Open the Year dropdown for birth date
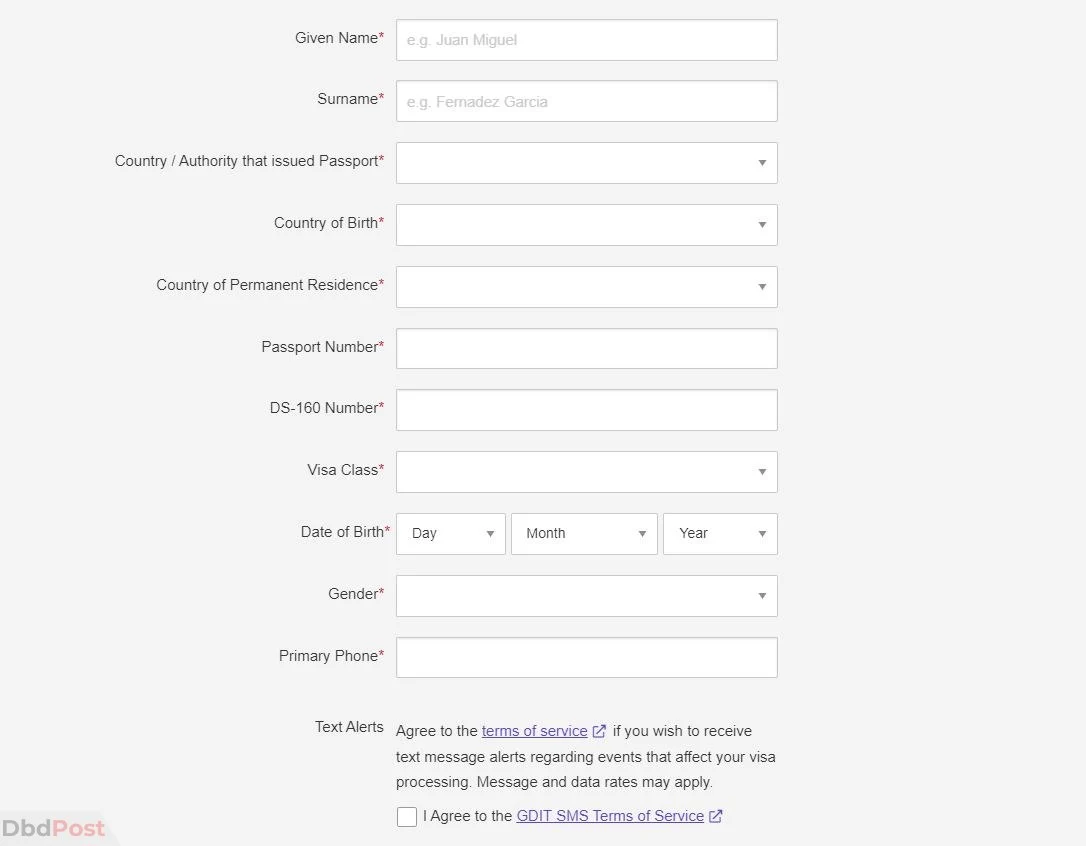 pyautogui.click(x=720, y=534)
